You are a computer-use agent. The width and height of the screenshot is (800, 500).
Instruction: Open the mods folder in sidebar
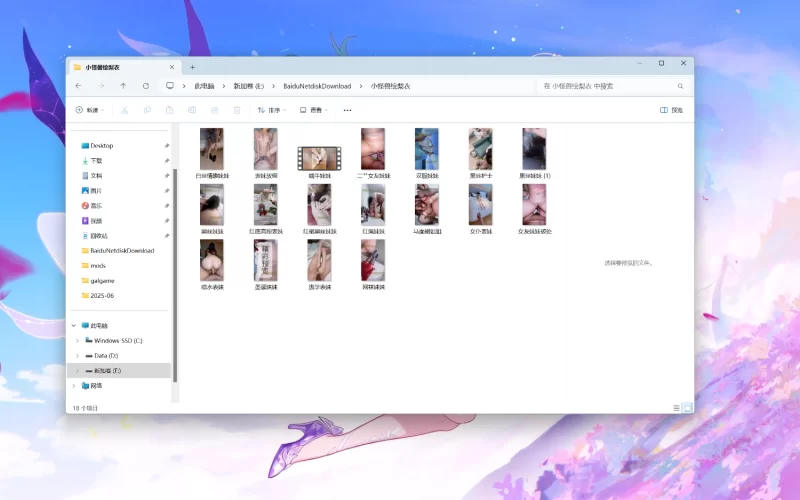(98, 266)
